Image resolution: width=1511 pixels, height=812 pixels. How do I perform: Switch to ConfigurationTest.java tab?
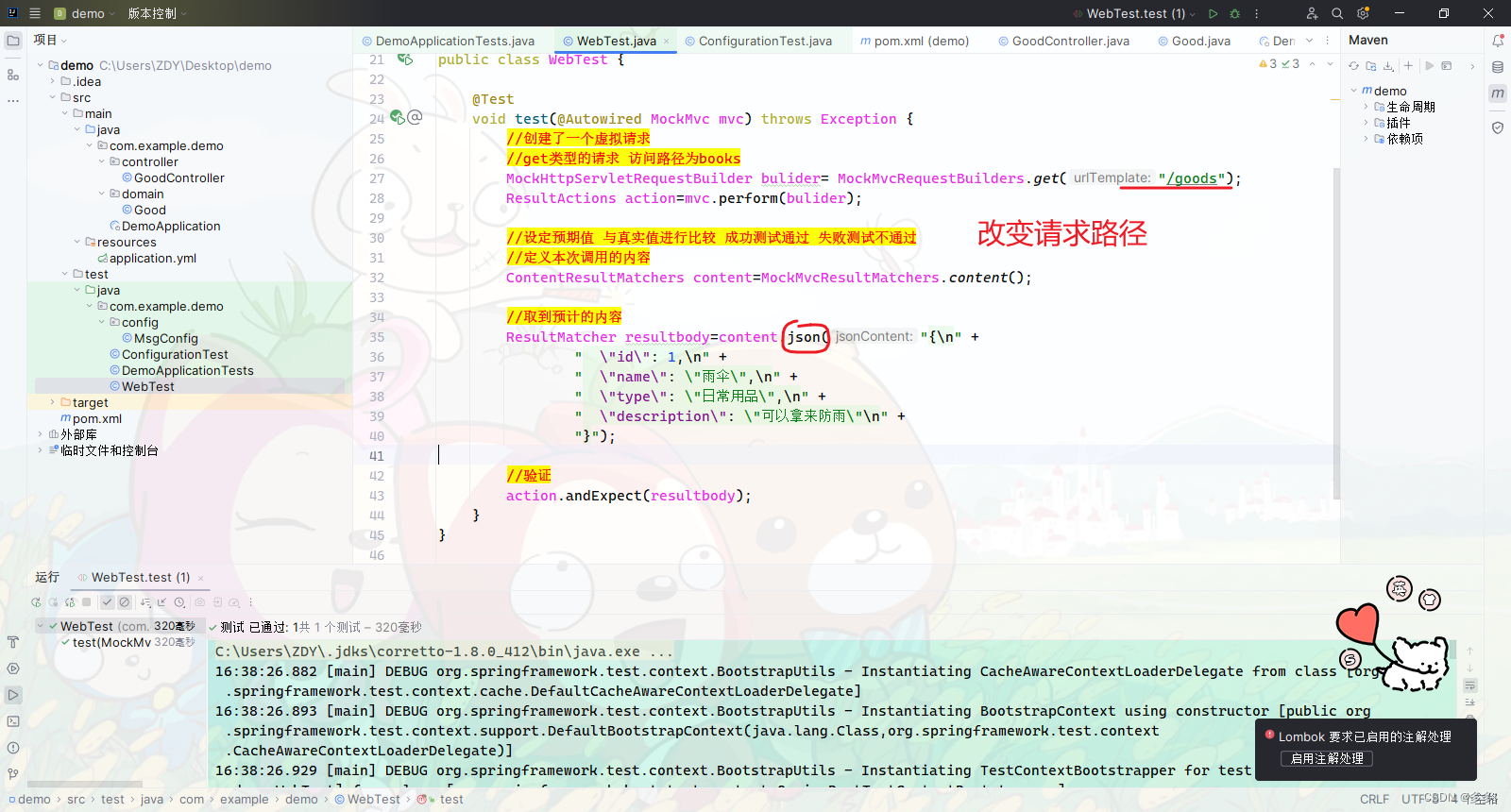point(758,41)
